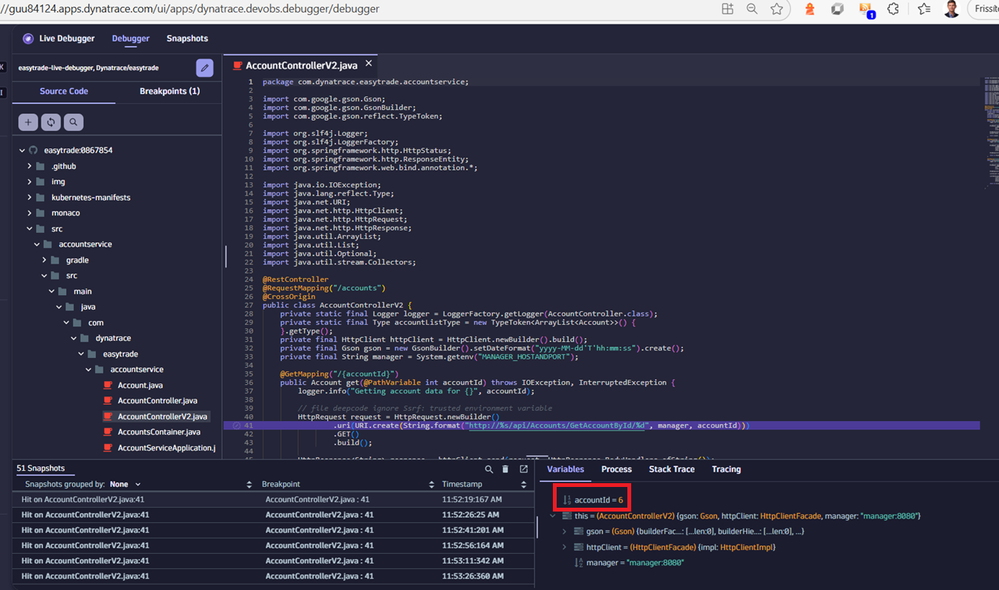
Task: Click the GitHub repo icon beside easytrade:0867854
Action: (x=33, y=150)
